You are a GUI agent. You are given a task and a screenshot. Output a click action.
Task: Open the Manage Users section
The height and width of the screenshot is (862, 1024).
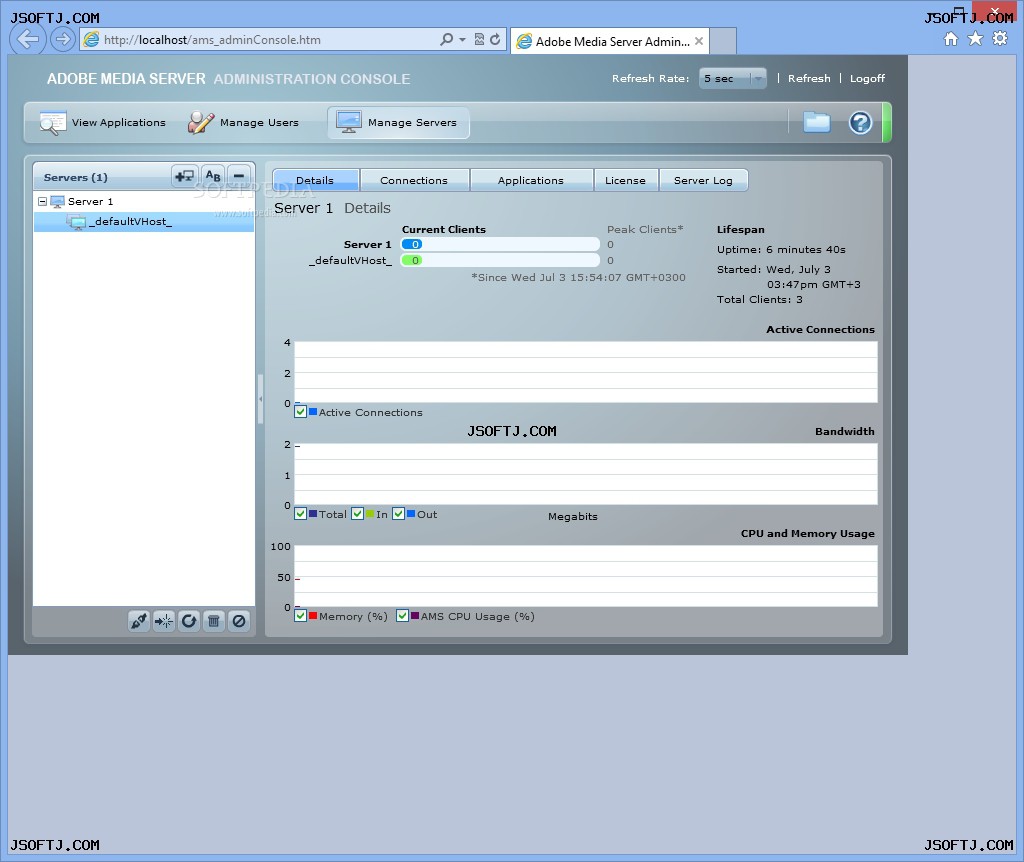point(244,123)
